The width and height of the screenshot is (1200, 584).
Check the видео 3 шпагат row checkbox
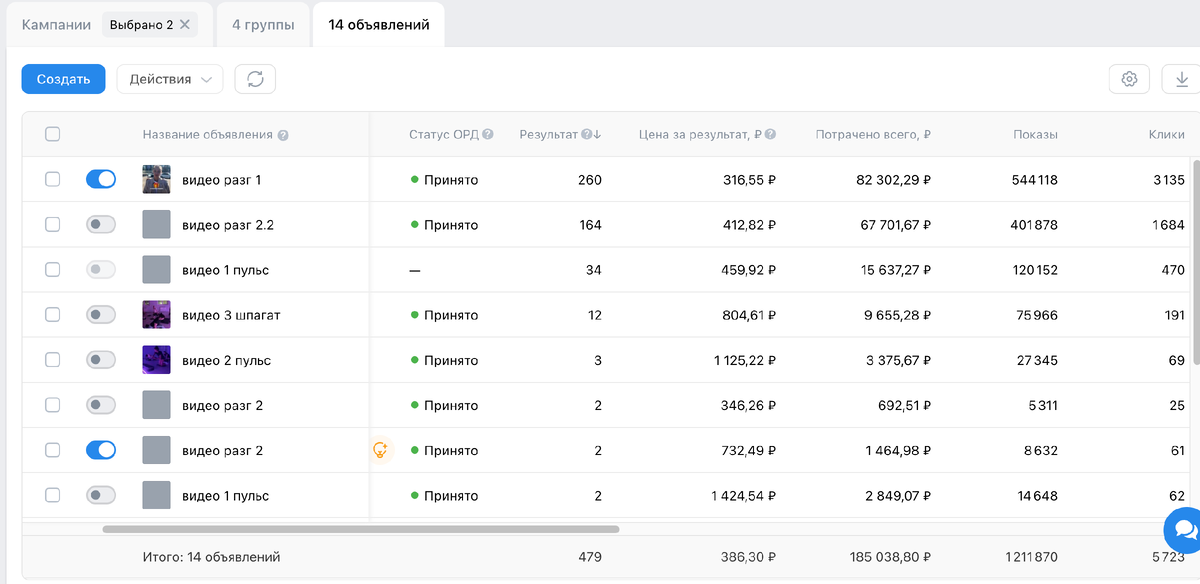click(x=53, y=315)
